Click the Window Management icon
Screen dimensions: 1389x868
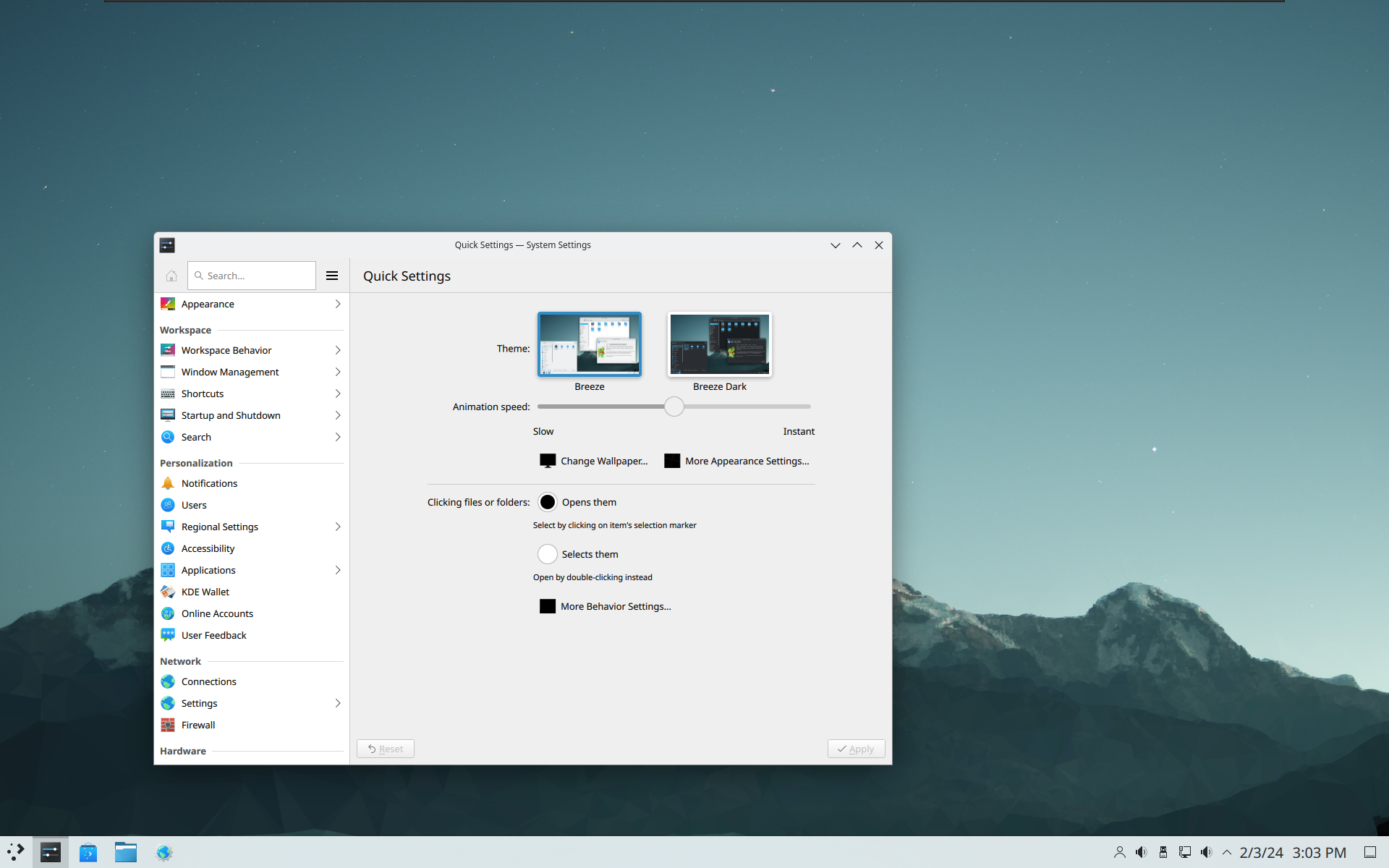(x=168, y=372)
